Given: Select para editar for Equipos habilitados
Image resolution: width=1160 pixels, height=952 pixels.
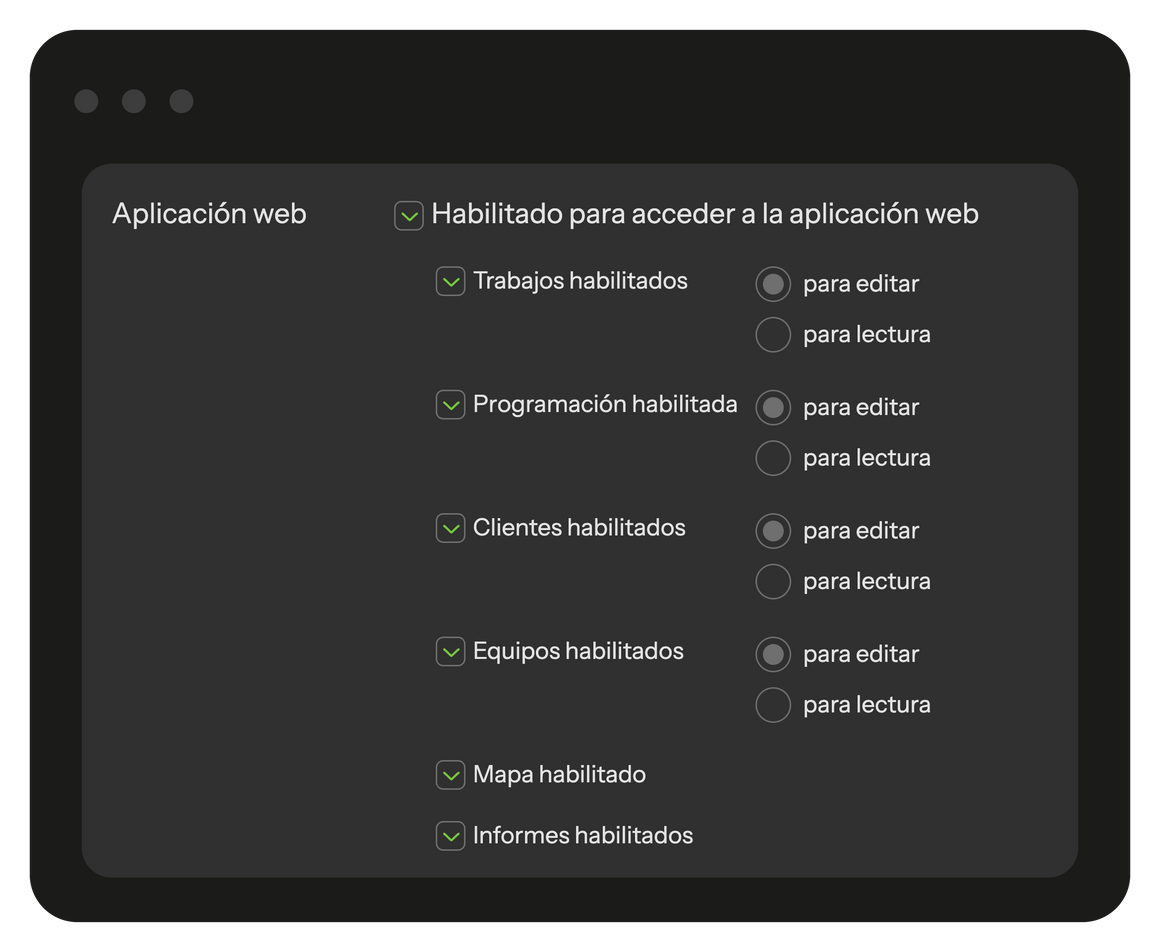Looking at the screenshot, I should tap(773, 654).
